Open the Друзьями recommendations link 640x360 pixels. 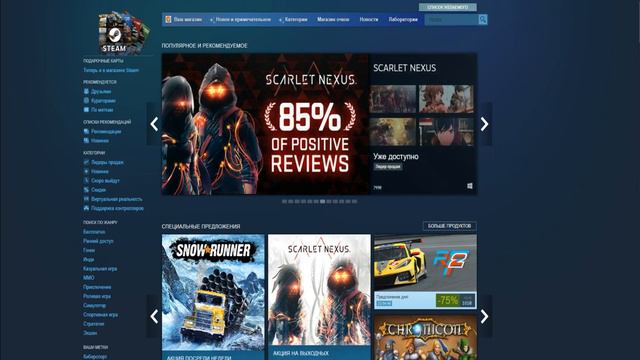click(101, 91)
